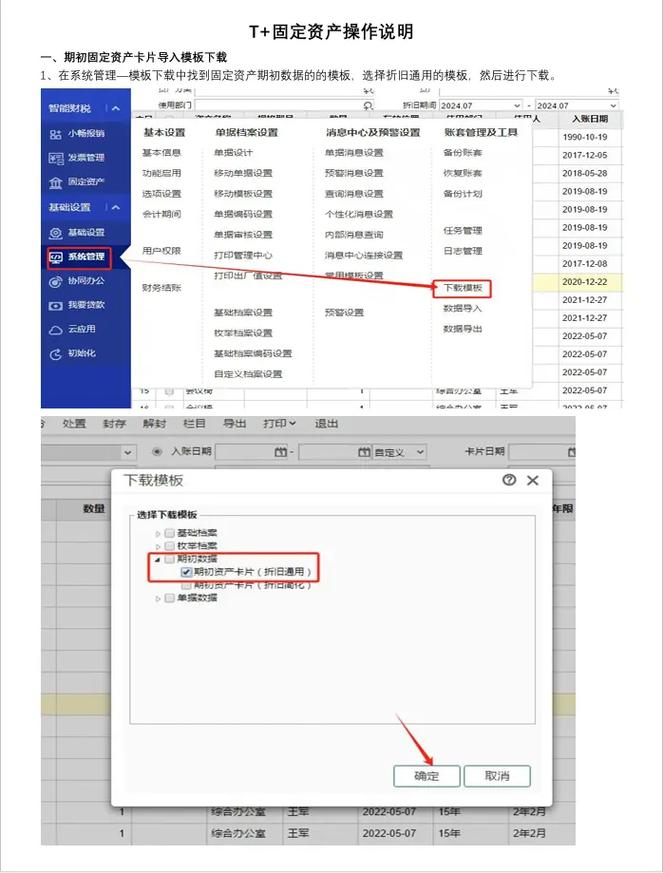Click 解封 in the toolbar

[154, 424]
